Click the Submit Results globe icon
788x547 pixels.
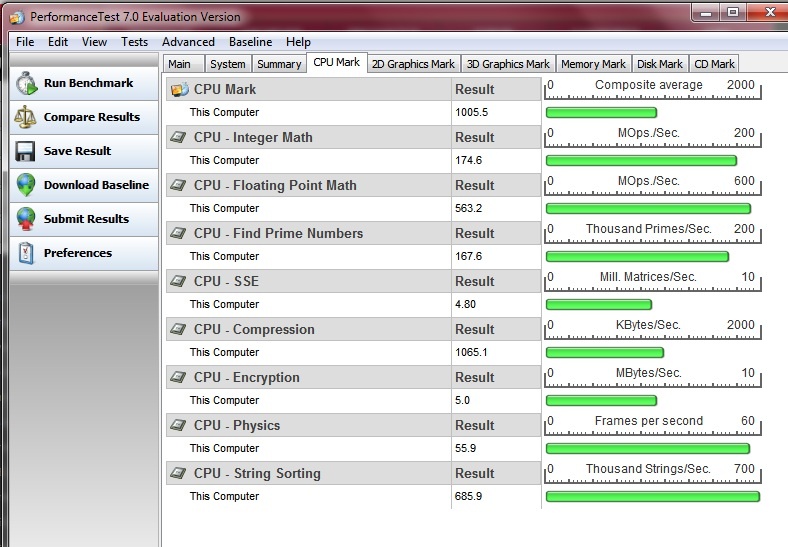coord(26,219)
